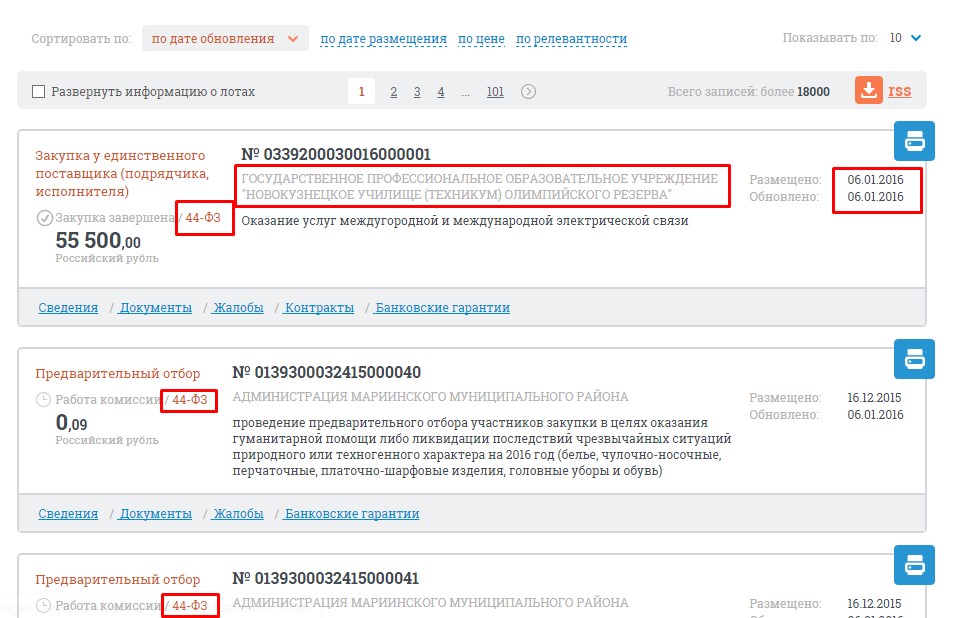The width and height of the screenshot is (959, 618).
Task: Open 'Сведения' for purchase 0139300032415000040
Action: pos(68,514)
